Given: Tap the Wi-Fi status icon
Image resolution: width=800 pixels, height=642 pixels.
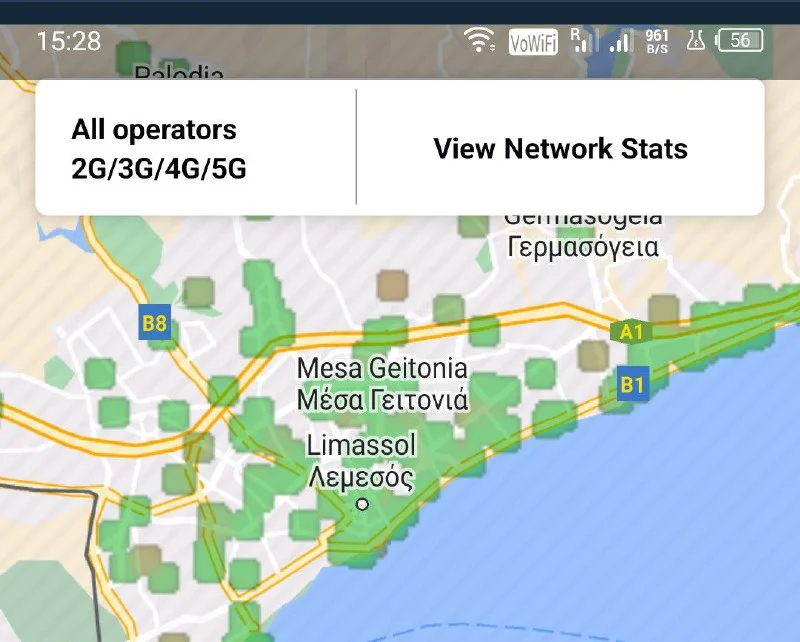Looking at the screenshot, I should click(481, 41).
